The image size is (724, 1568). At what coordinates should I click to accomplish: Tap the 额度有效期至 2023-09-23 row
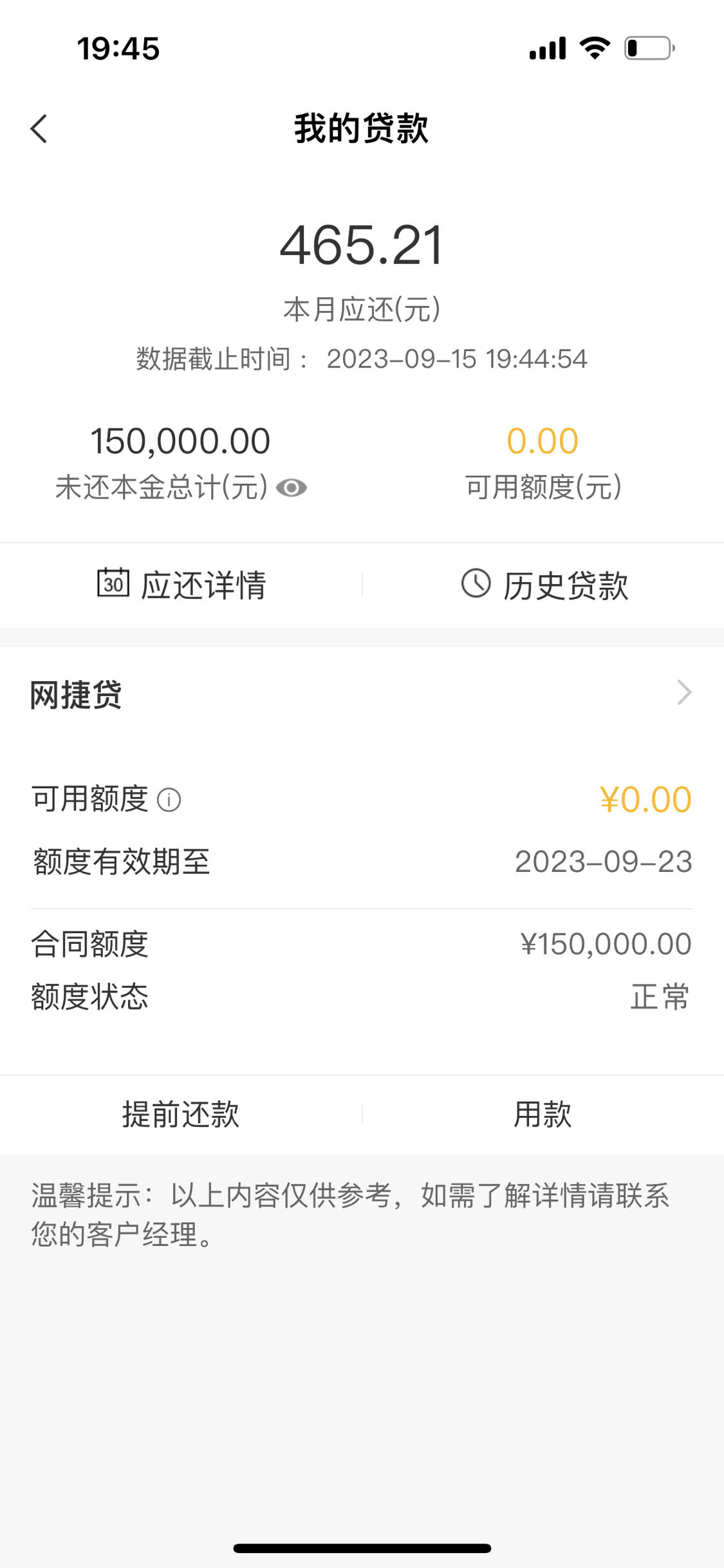362,862
